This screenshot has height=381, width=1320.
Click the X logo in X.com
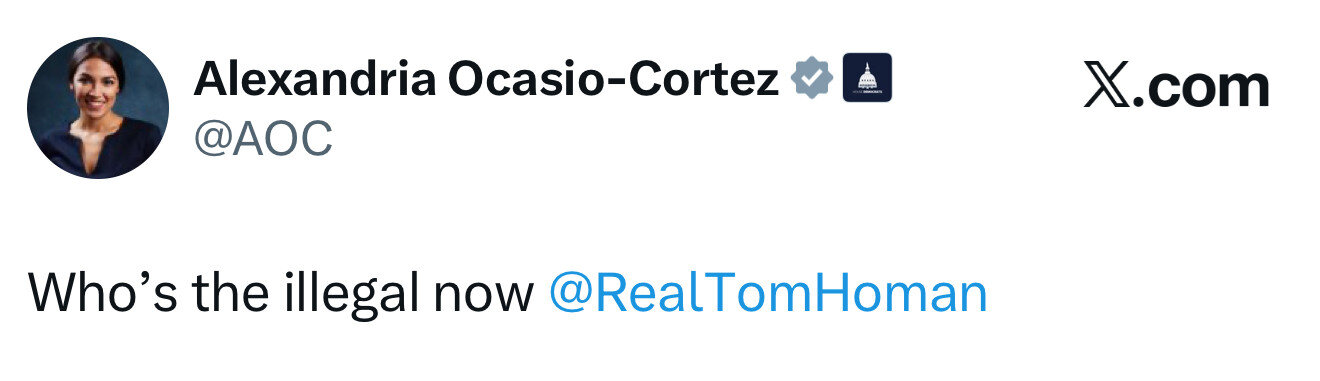[1112, 87]
